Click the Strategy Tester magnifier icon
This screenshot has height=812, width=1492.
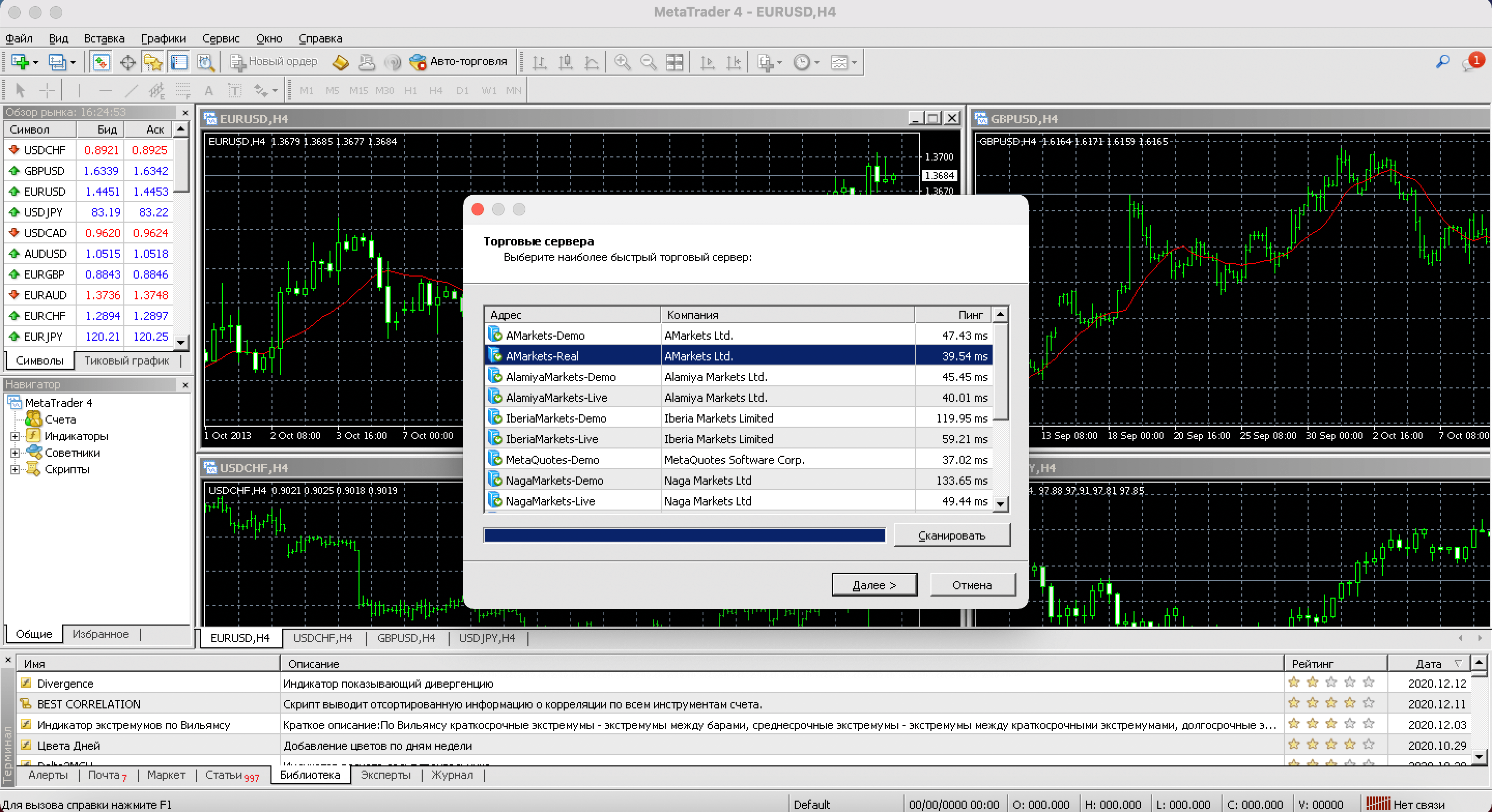pos(206,62)
